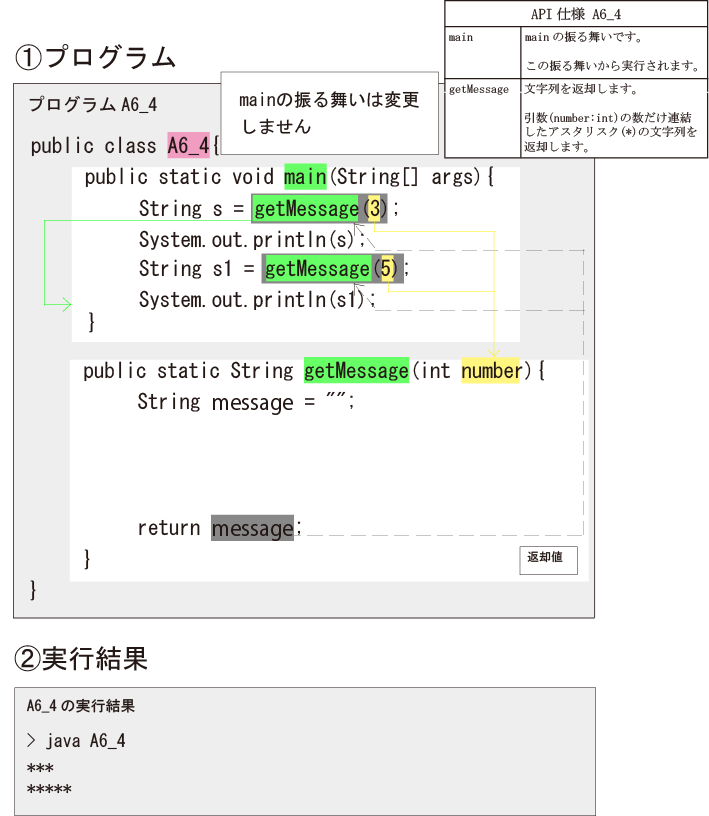Select the getMessage cell in API table

(483, 117)
